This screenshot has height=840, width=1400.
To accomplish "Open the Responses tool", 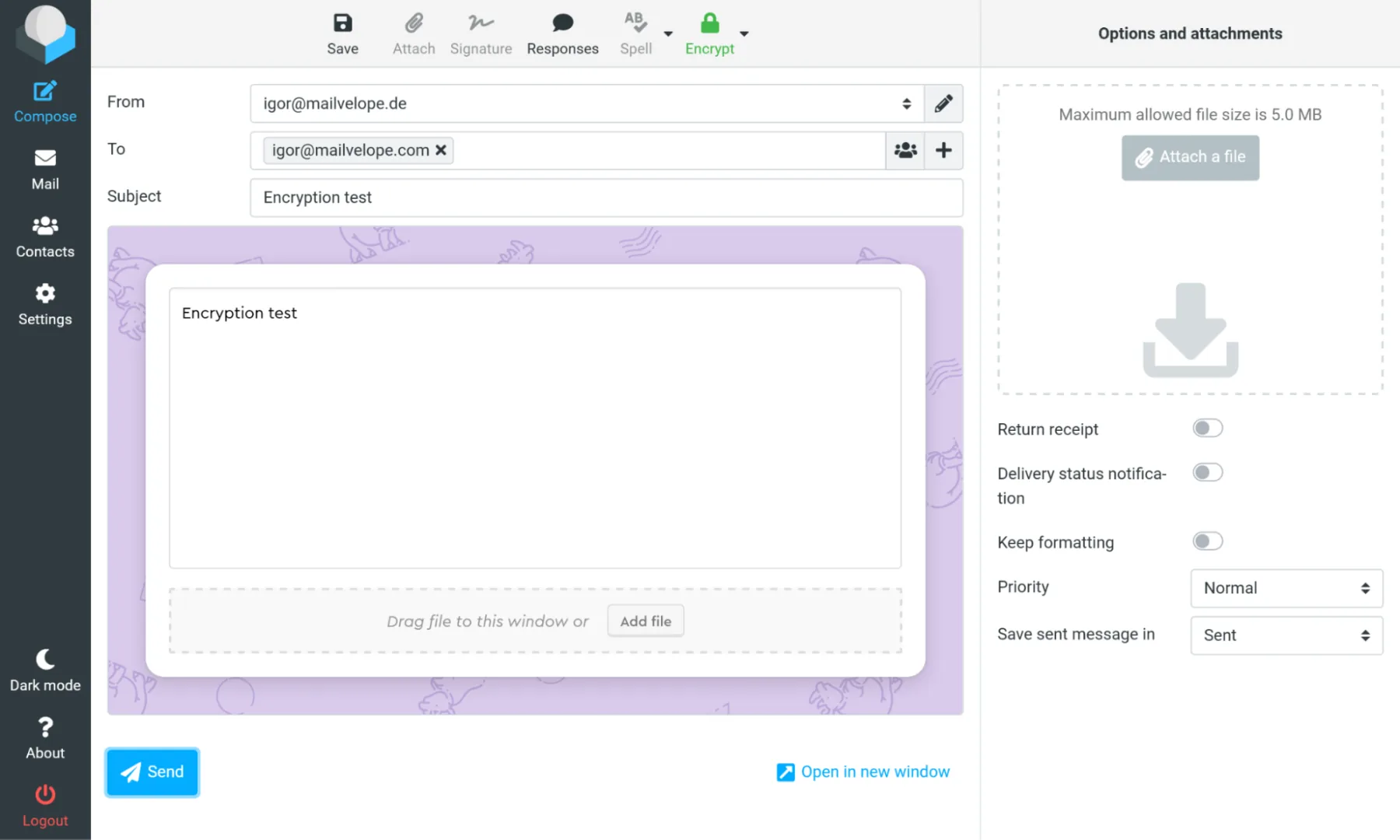I will coord(562,33).
